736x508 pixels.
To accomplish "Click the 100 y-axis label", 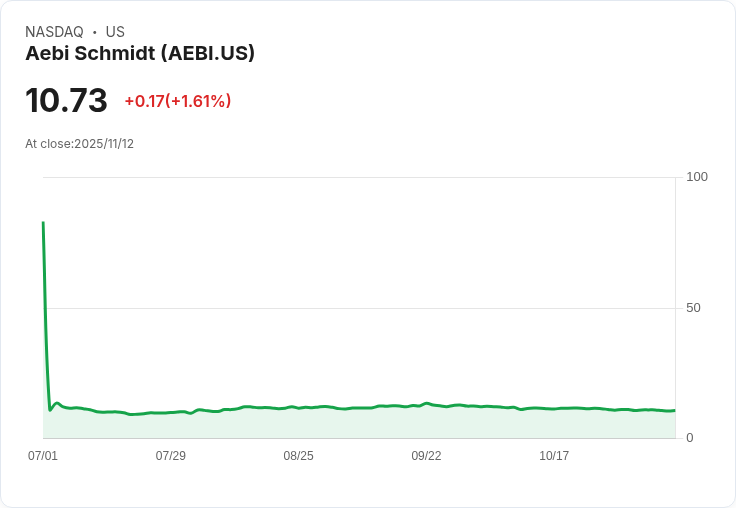I will pos(697,177).
